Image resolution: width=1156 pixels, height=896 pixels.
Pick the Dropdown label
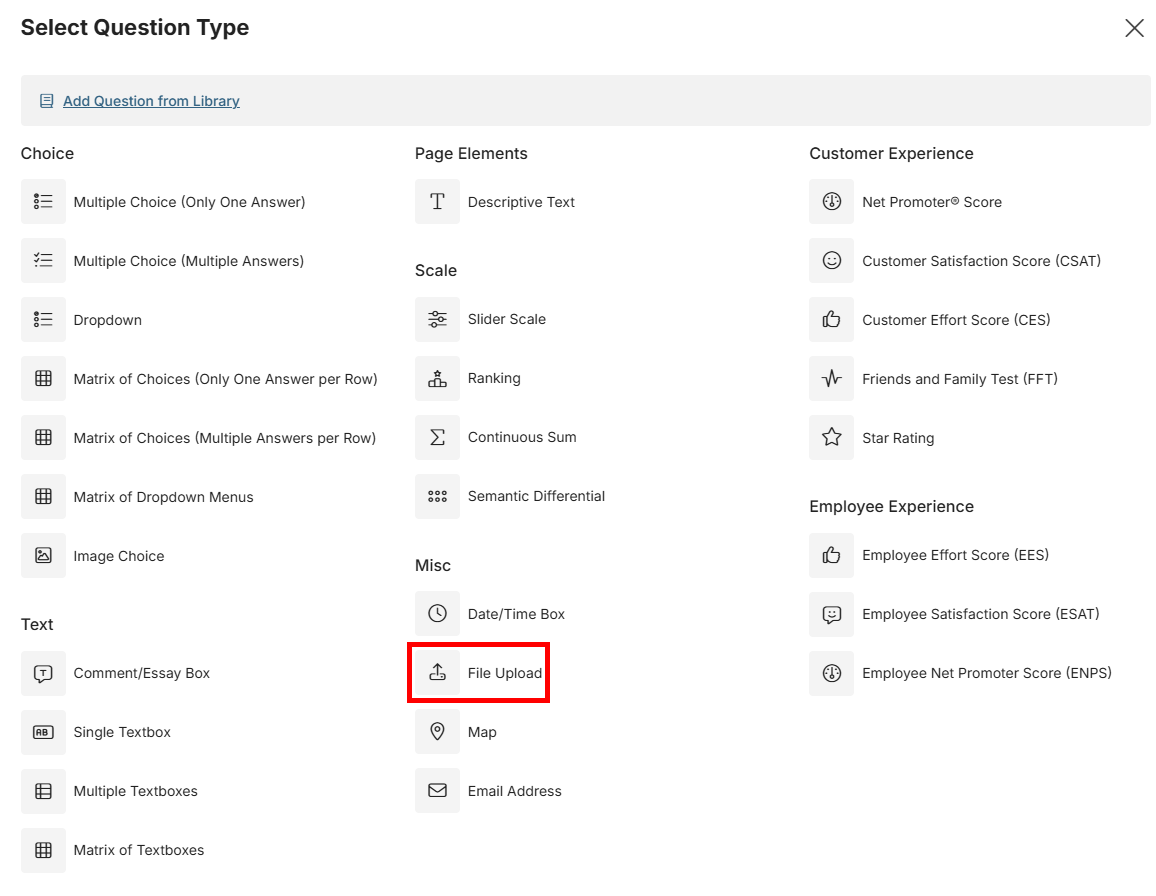[108, 320]
